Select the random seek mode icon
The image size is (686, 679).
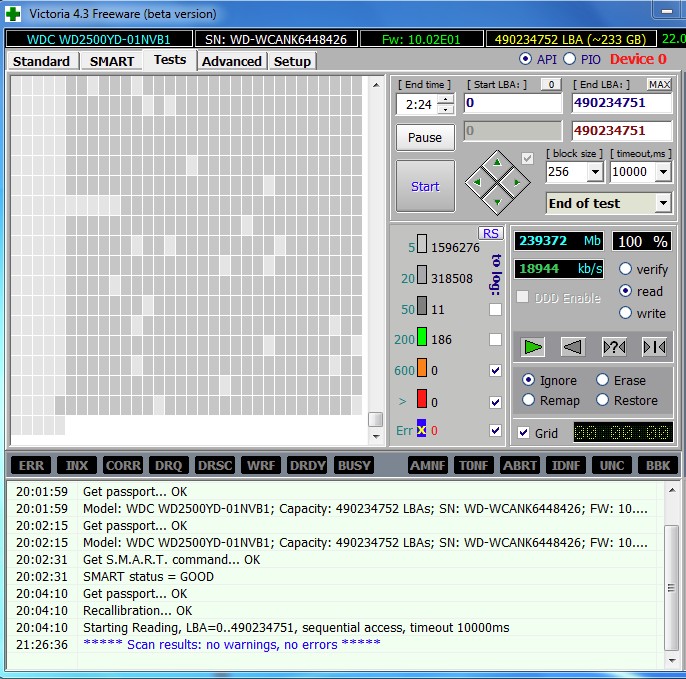[x=613, y=346]
